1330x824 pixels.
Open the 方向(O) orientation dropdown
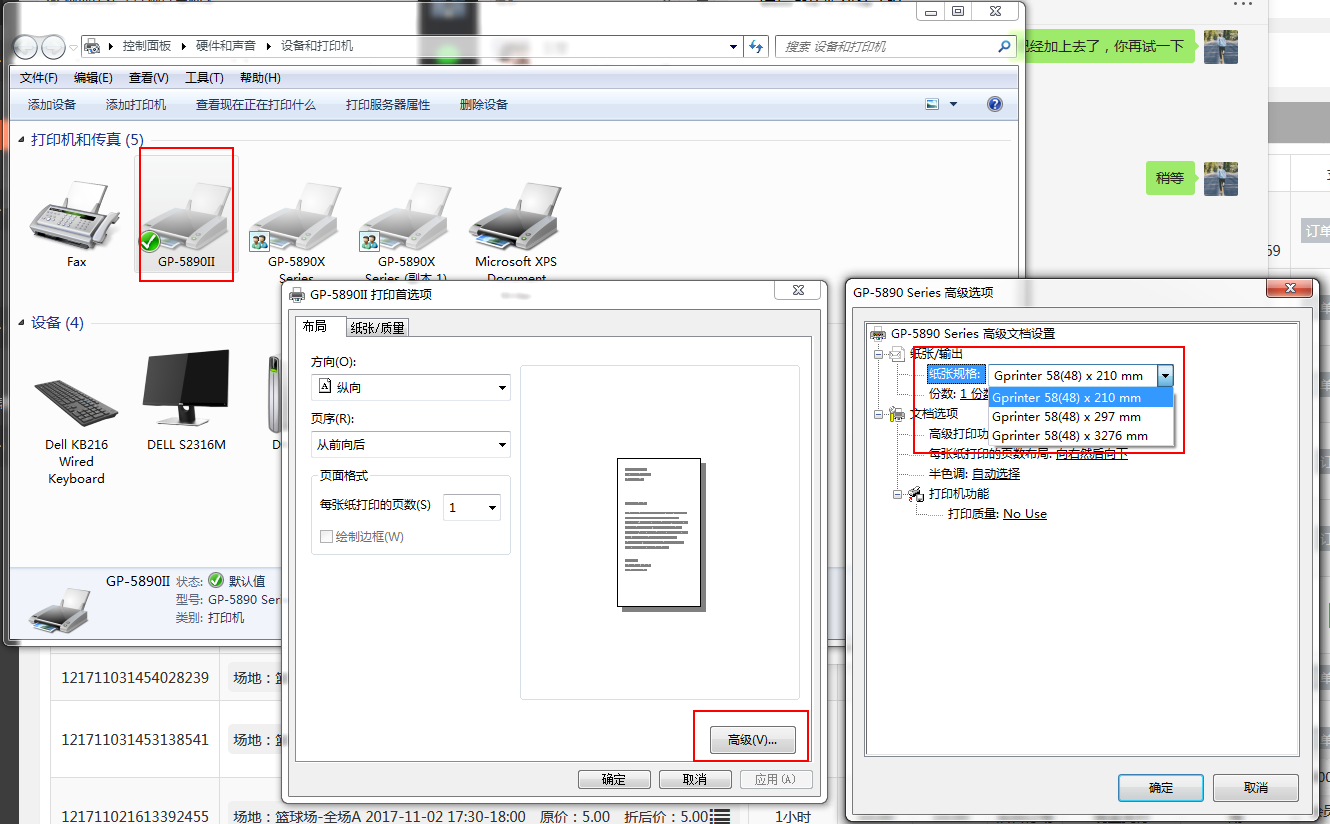tap(411, 388)
